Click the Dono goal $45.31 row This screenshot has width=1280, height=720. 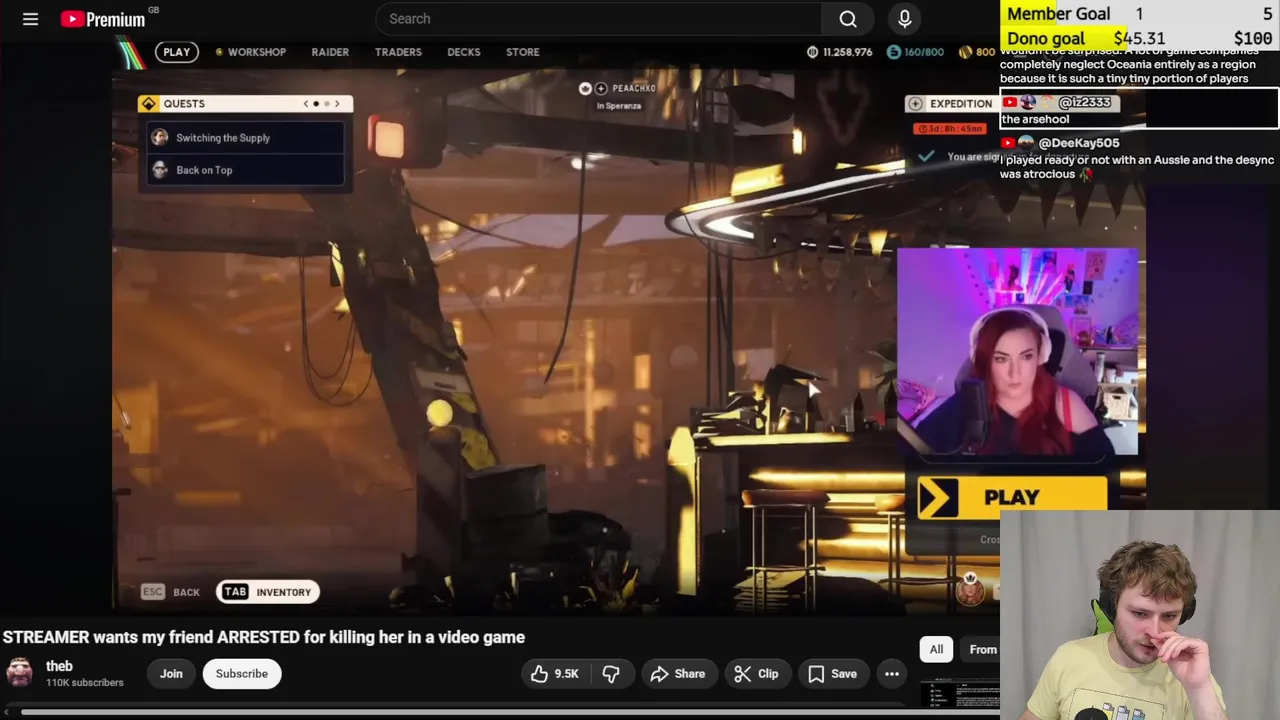pyautogui.click(x=1140, y=38)
